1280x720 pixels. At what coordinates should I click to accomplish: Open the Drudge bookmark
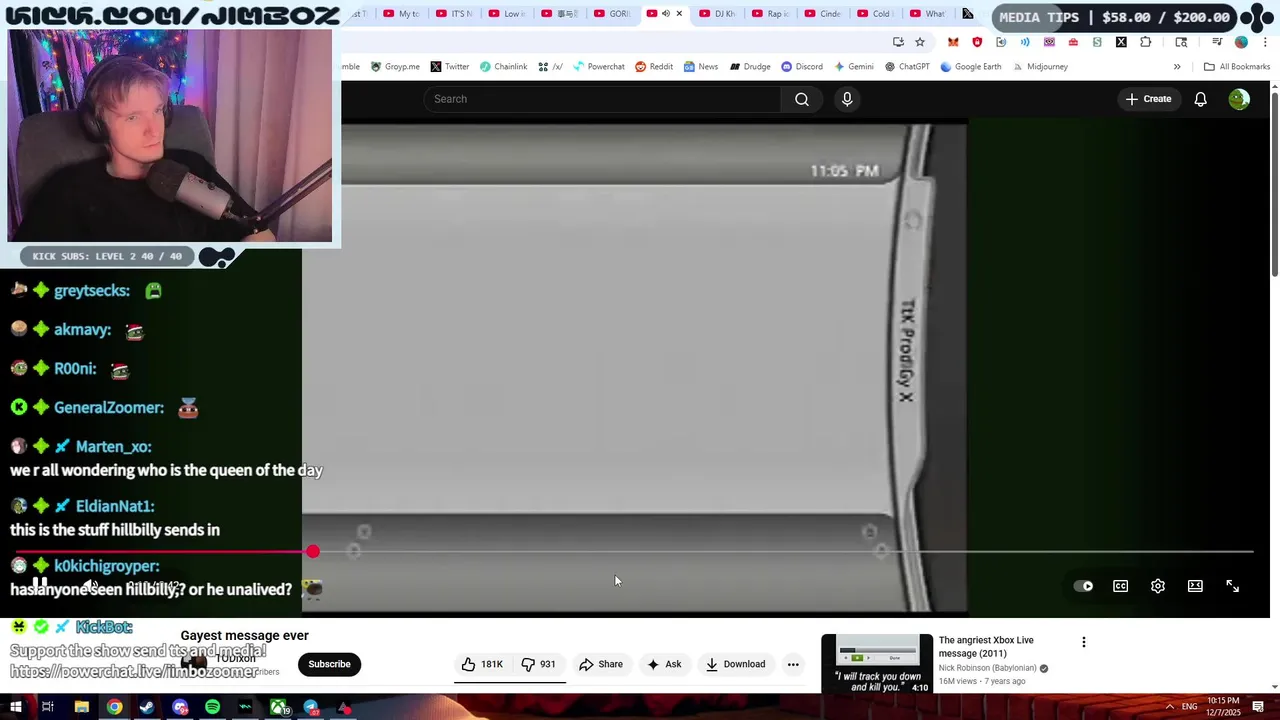(750, 67)
